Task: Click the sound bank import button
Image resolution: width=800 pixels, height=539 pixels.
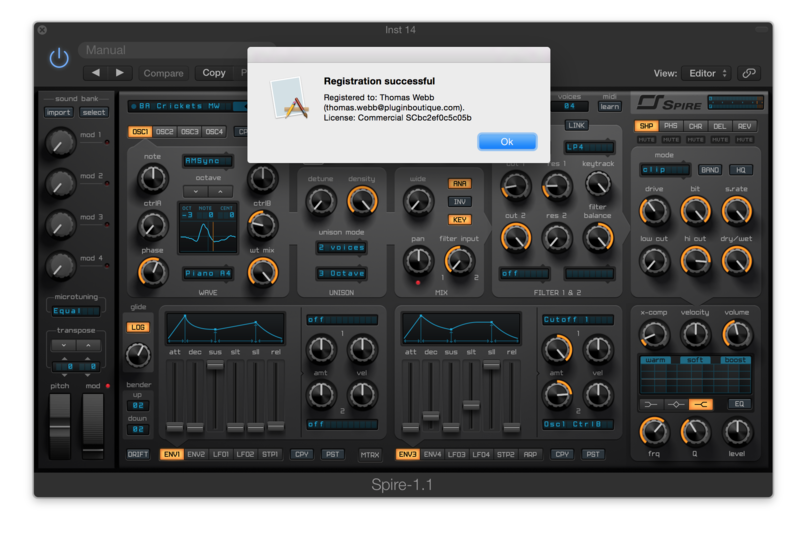Action: [59, 112]
